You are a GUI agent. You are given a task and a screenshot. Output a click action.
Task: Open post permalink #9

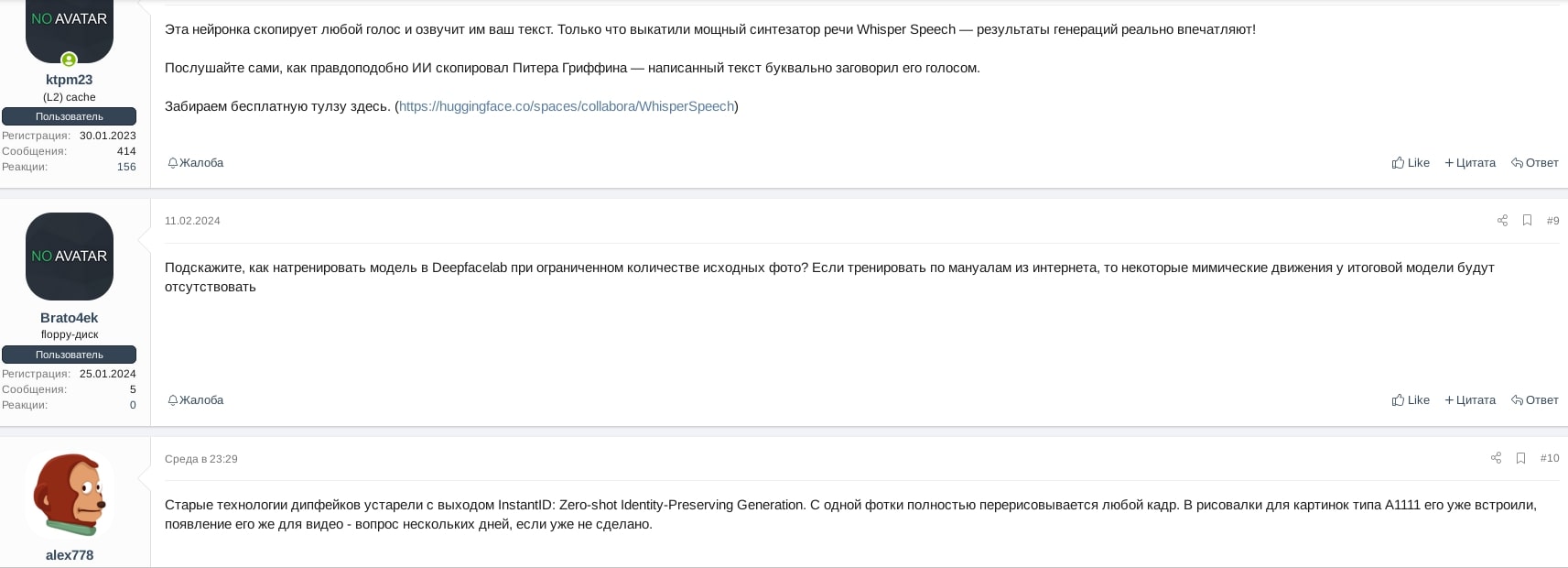click(x=1552, y=221)
